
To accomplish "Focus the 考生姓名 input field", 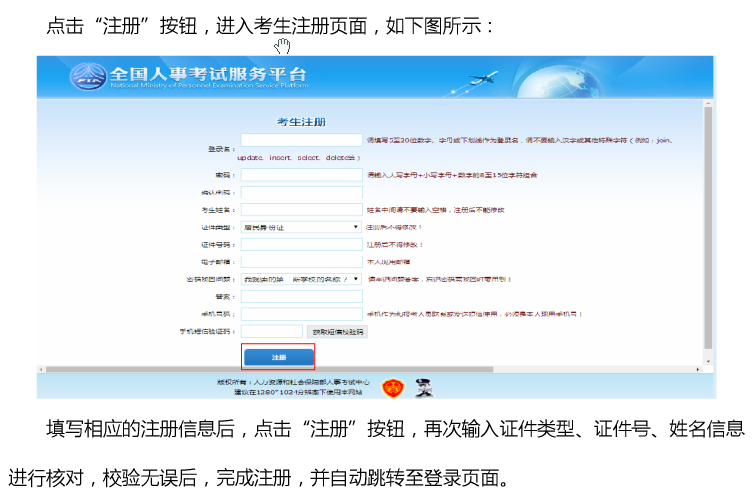I will coord(301,210).
